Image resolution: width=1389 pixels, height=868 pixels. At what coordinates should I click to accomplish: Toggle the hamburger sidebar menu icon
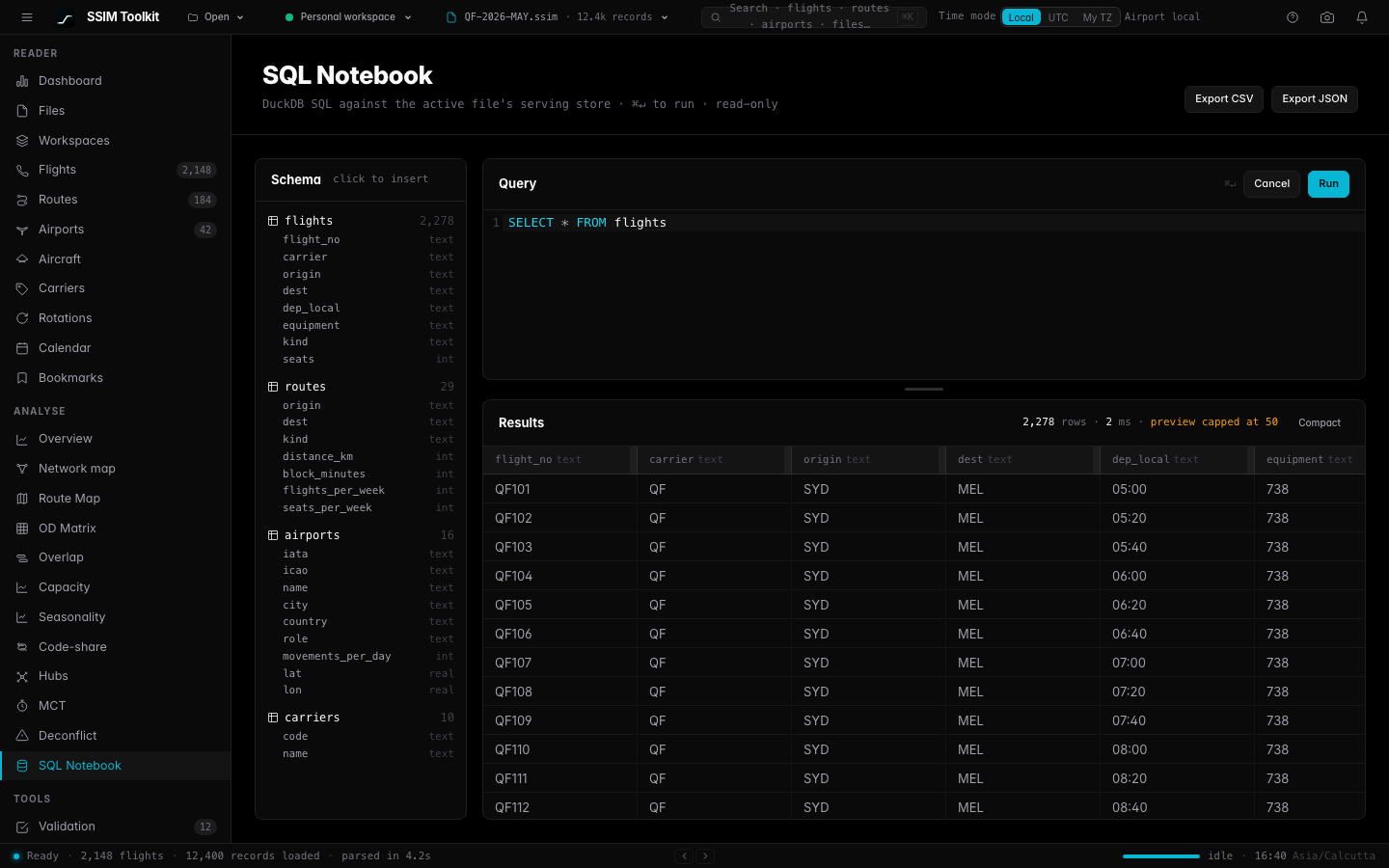pos(27,17)
